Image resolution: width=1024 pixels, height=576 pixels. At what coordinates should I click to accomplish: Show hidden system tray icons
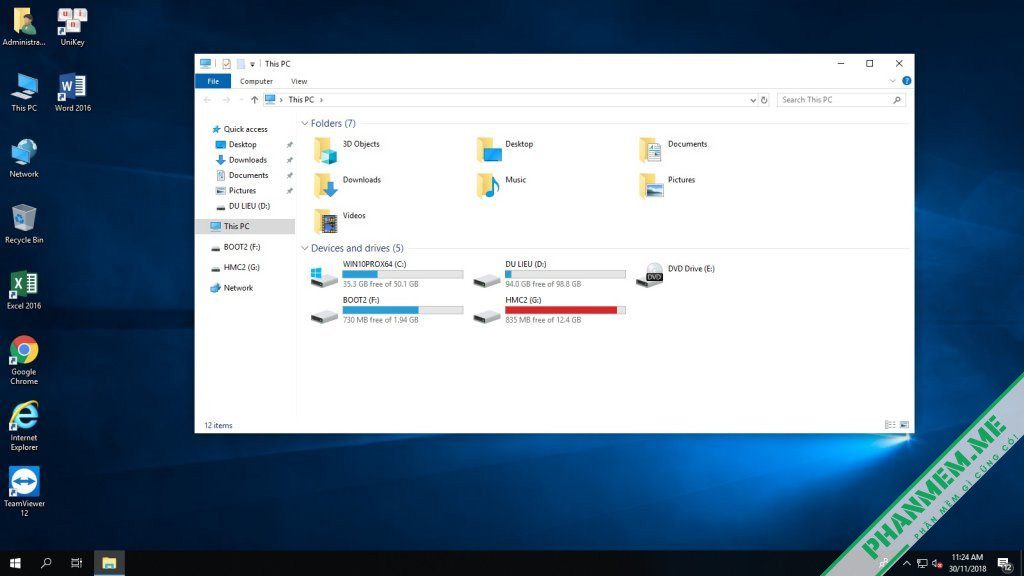coord(906,564)
